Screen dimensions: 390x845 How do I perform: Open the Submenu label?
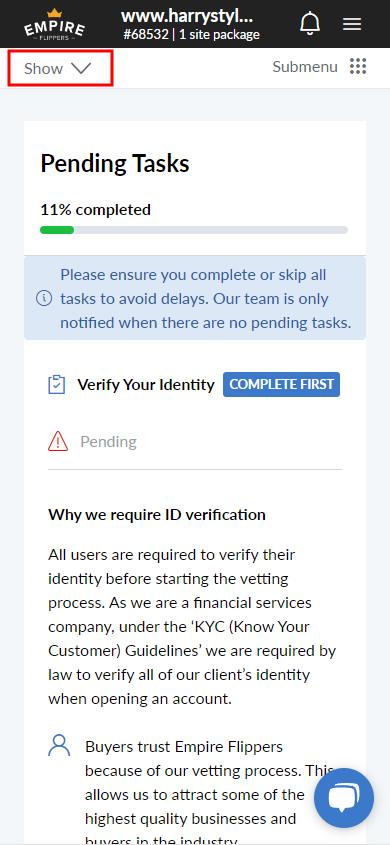305,67
